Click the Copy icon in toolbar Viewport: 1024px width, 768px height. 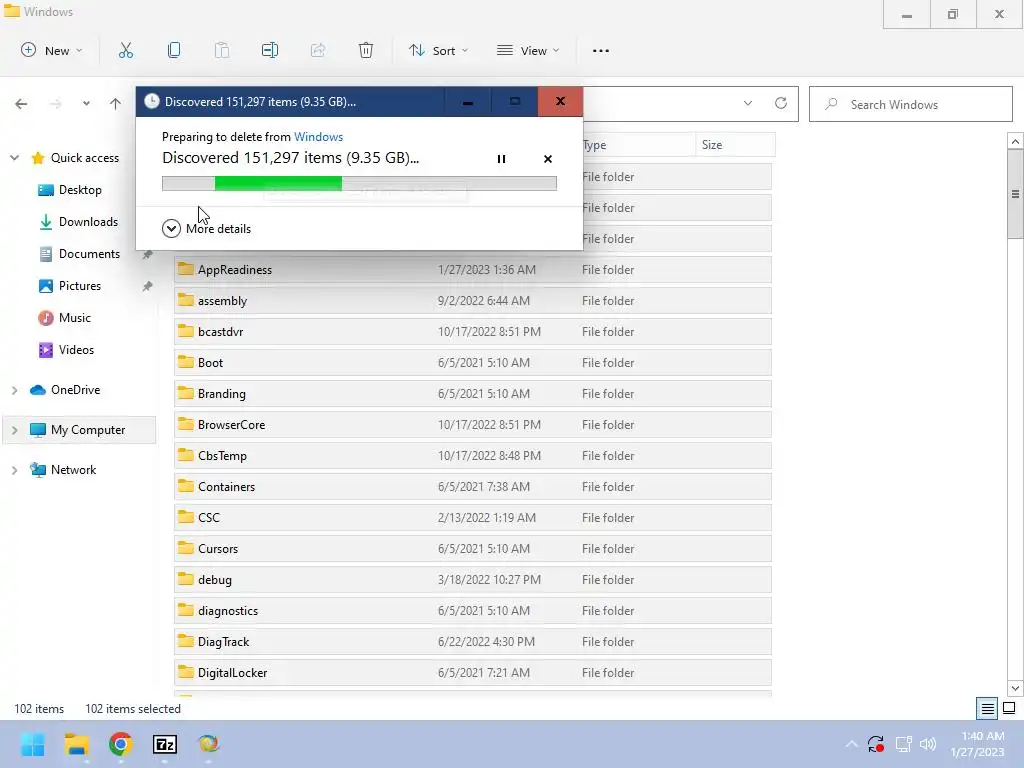click(174, 50)
